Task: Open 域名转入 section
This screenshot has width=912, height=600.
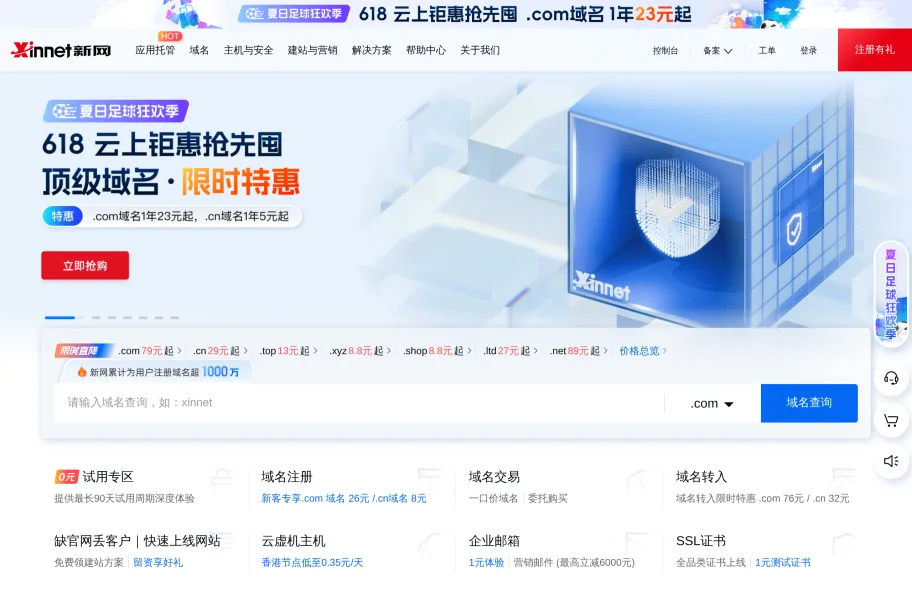Action: click(x=701, y=477)
